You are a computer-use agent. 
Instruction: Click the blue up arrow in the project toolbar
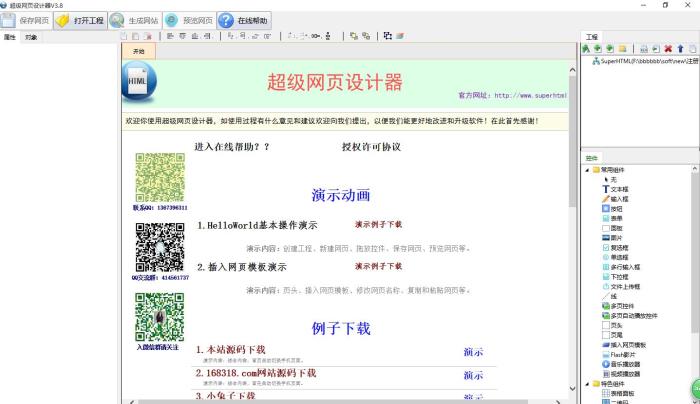(x=680, y=49)
